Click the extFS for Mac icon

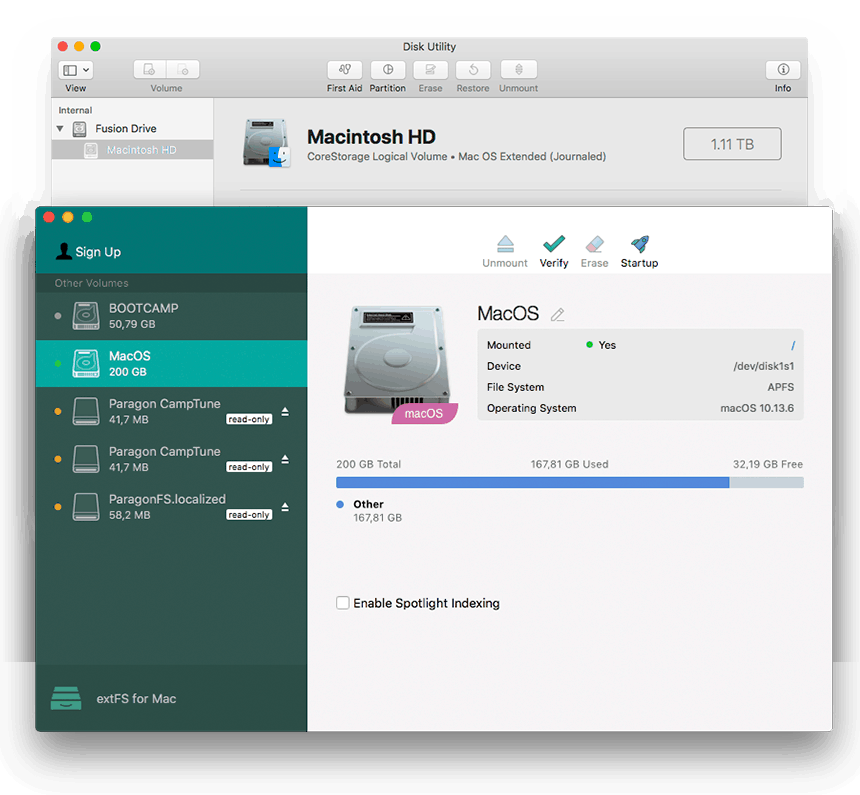pos(67,698)
